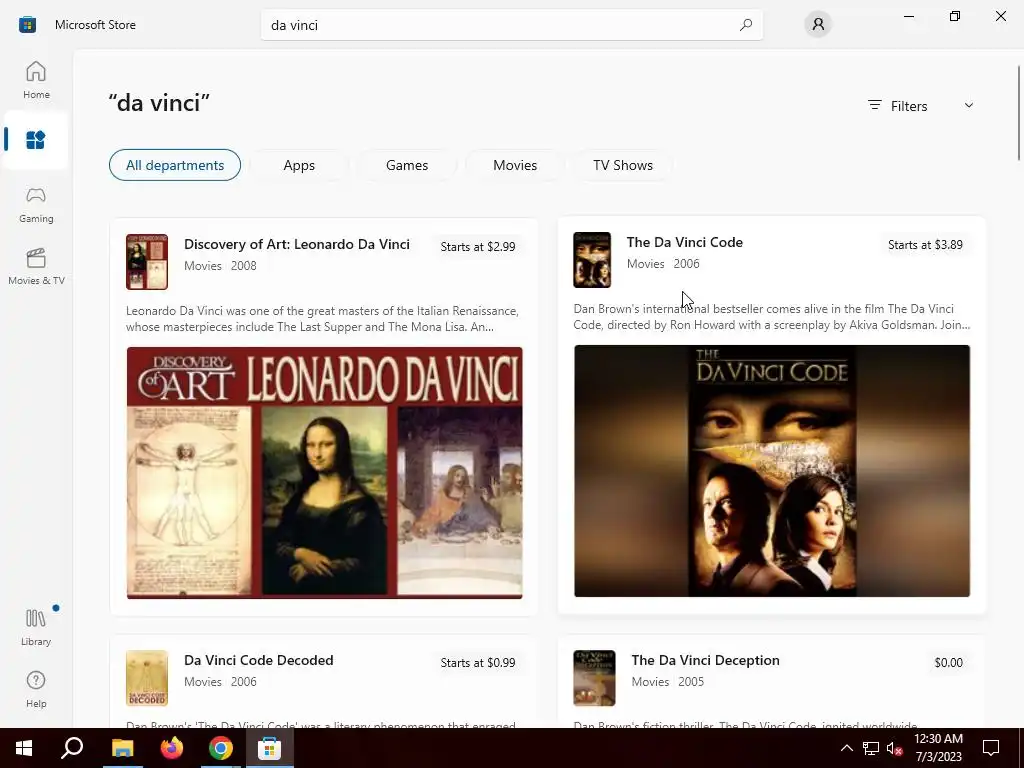Click small Da Vinci Code poster thumbnail
This screenshot has width=1024, height=768.
[x=592, y=260]
